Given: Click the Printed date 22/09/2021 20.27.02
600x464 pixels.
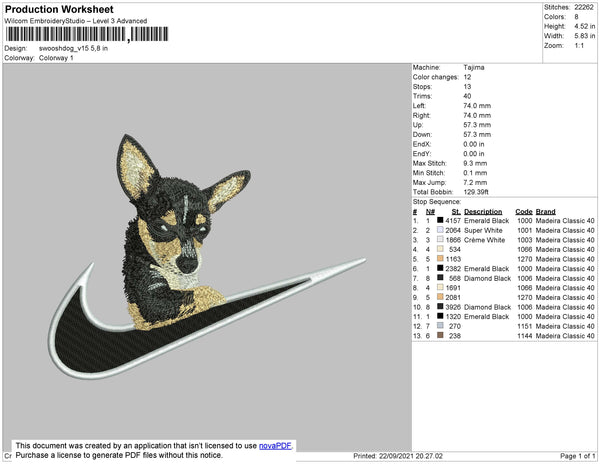Looking at the screenshot, I should click(x=411, y=456).
